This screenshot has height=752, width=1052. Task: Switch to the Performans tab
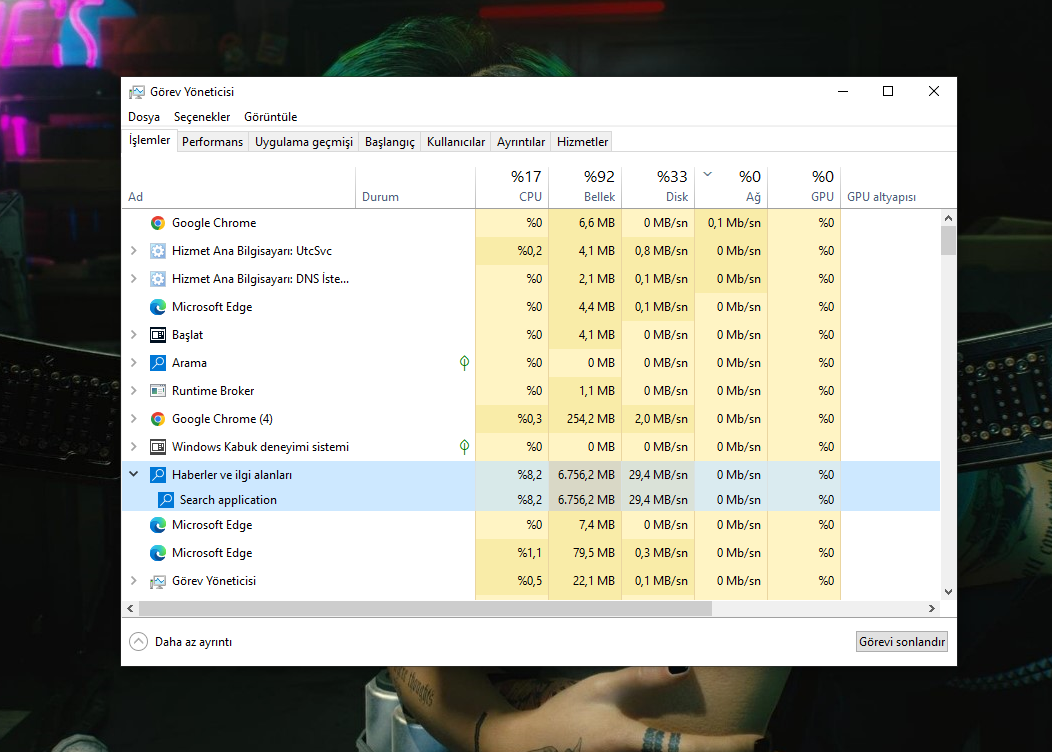[212, 142]
